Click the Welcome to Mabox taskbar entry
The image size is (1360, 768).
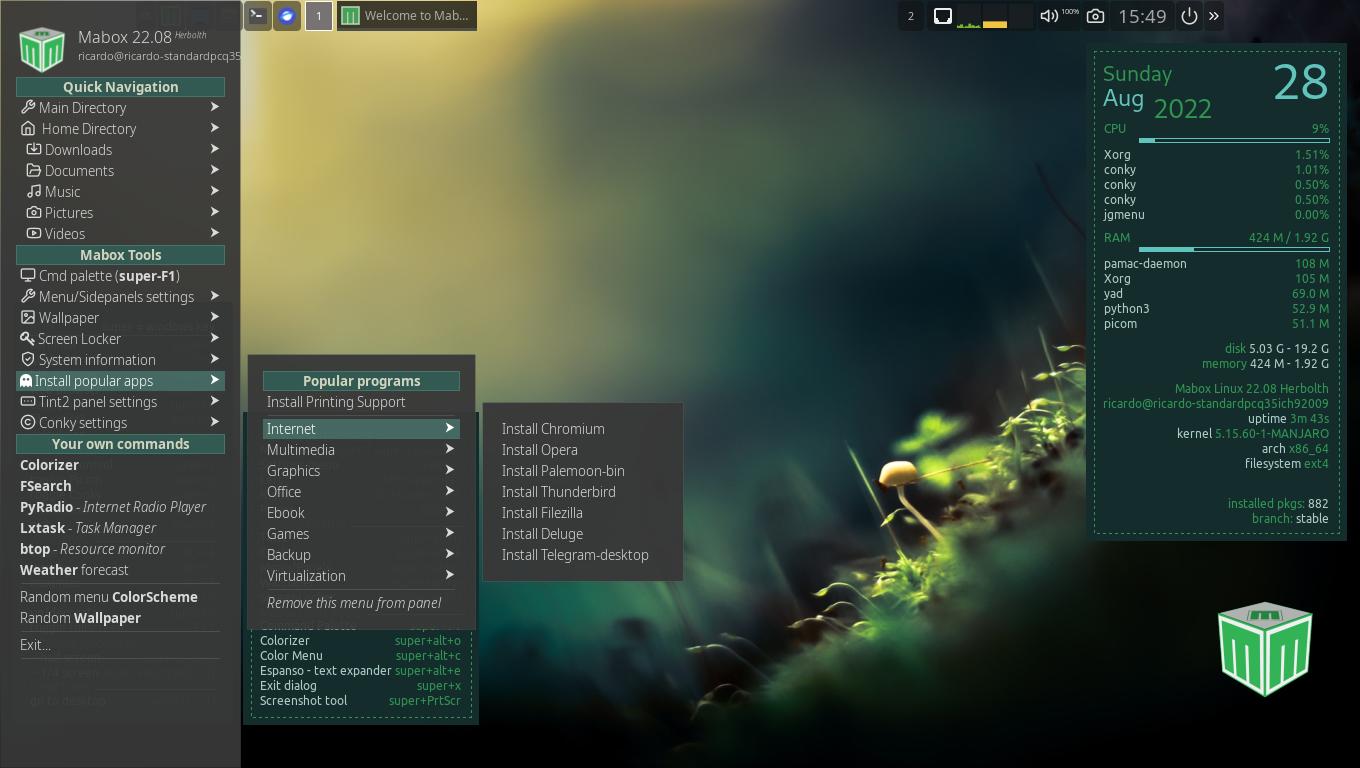pos(407,16)
